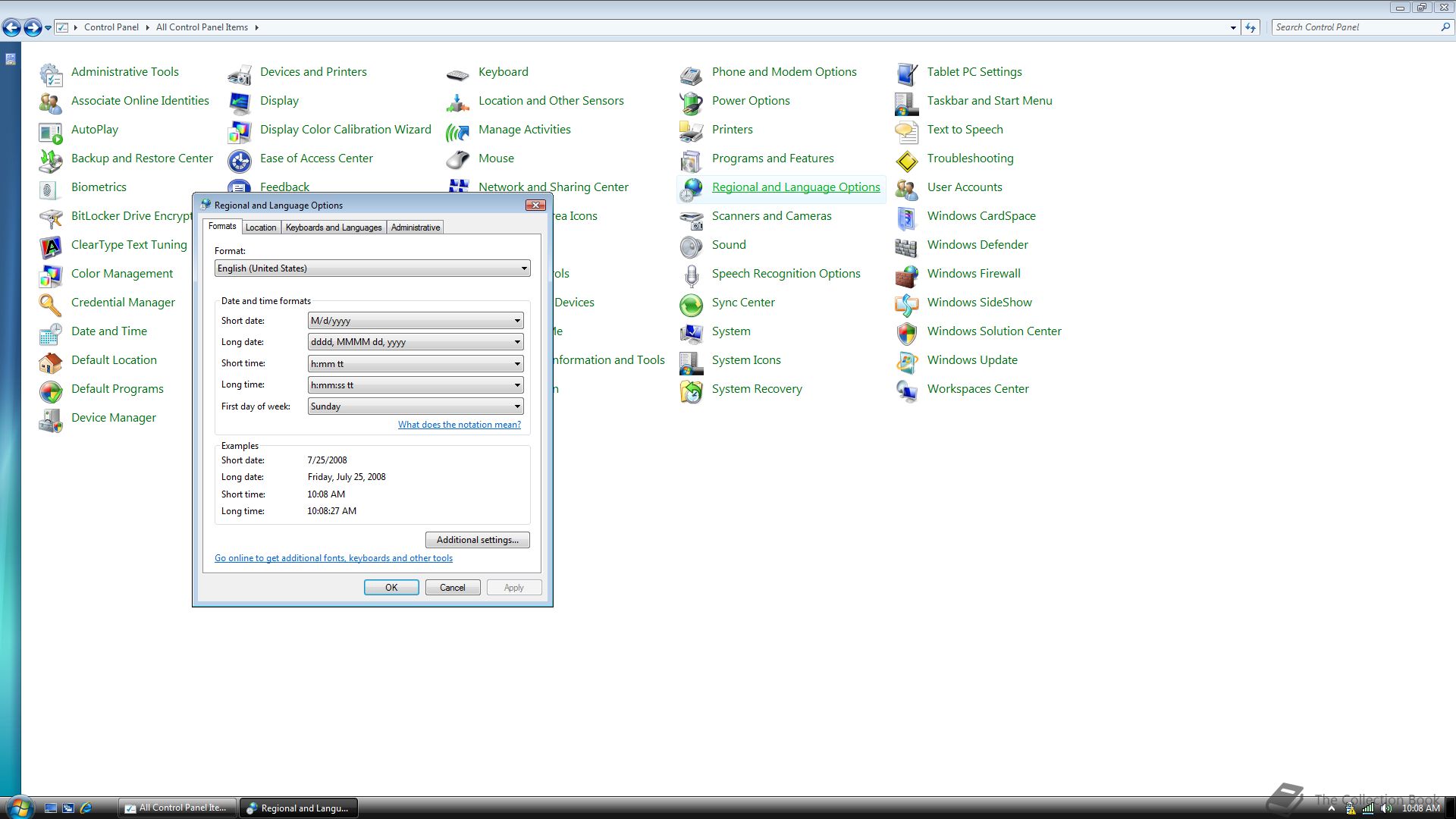The height and width of the screenshot is (819, 1456).
Task: Open the Date and Time icon
Action: pos(50,333)
